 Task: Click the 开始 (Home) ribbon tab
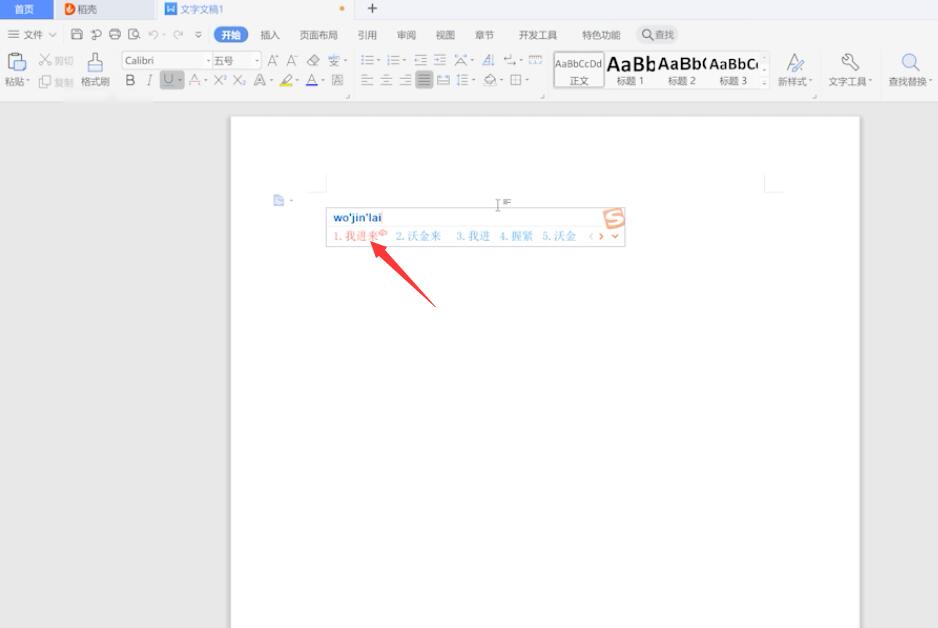pyautogui.click(x=231, y=35)
